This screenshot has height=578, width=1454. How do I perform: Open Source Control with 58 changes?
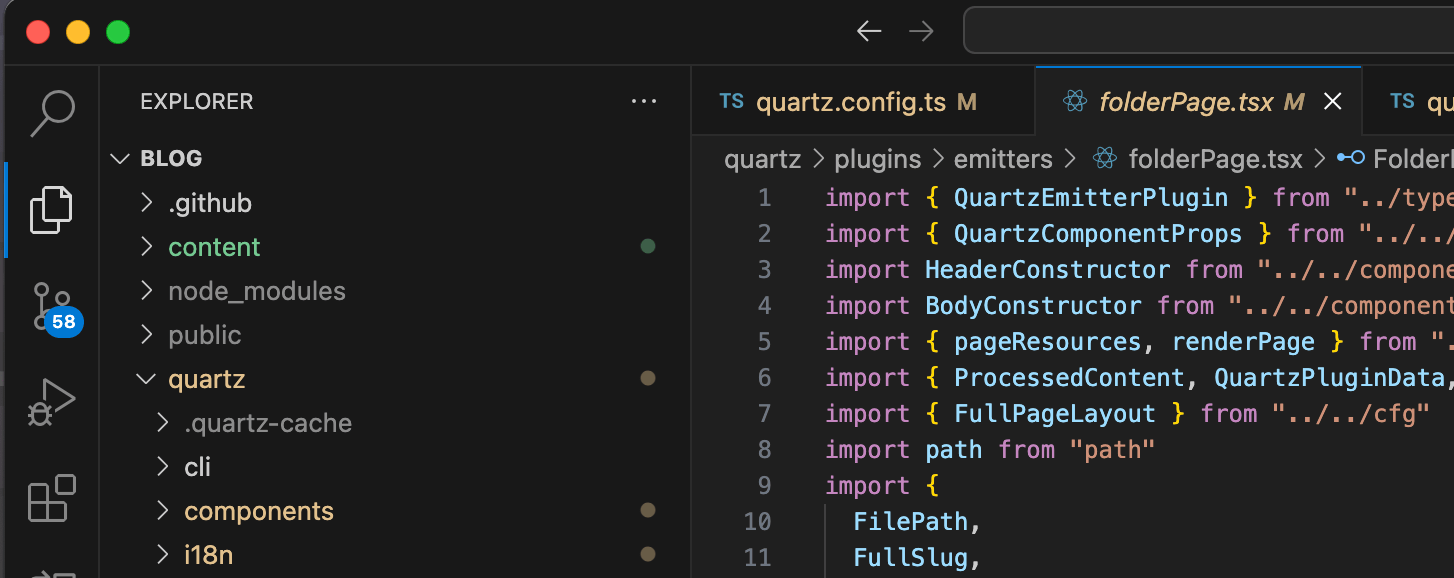click(x=52, y=306)
